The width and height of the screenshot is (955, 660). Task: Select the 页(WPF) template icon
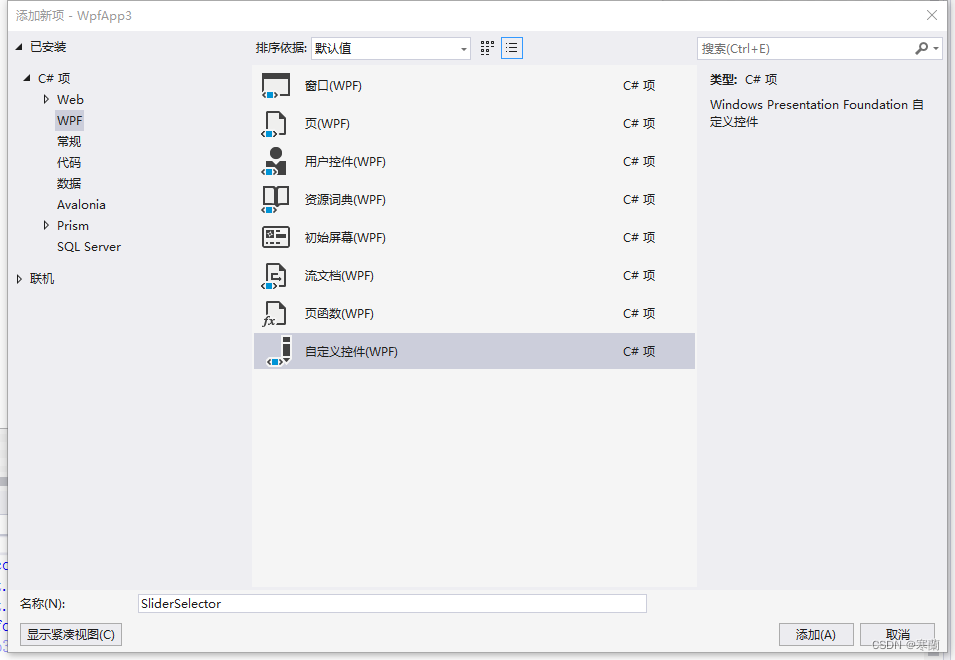(x=274, y=123)
